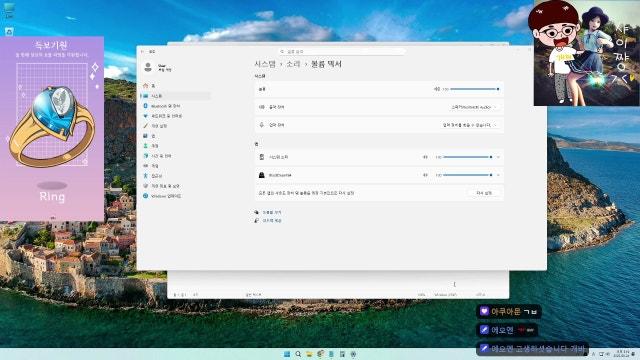Viewport: 640px width, 360px height.
Task: Open Bluetooth 및 장치 settings
Action: click(x=176, y=106)
